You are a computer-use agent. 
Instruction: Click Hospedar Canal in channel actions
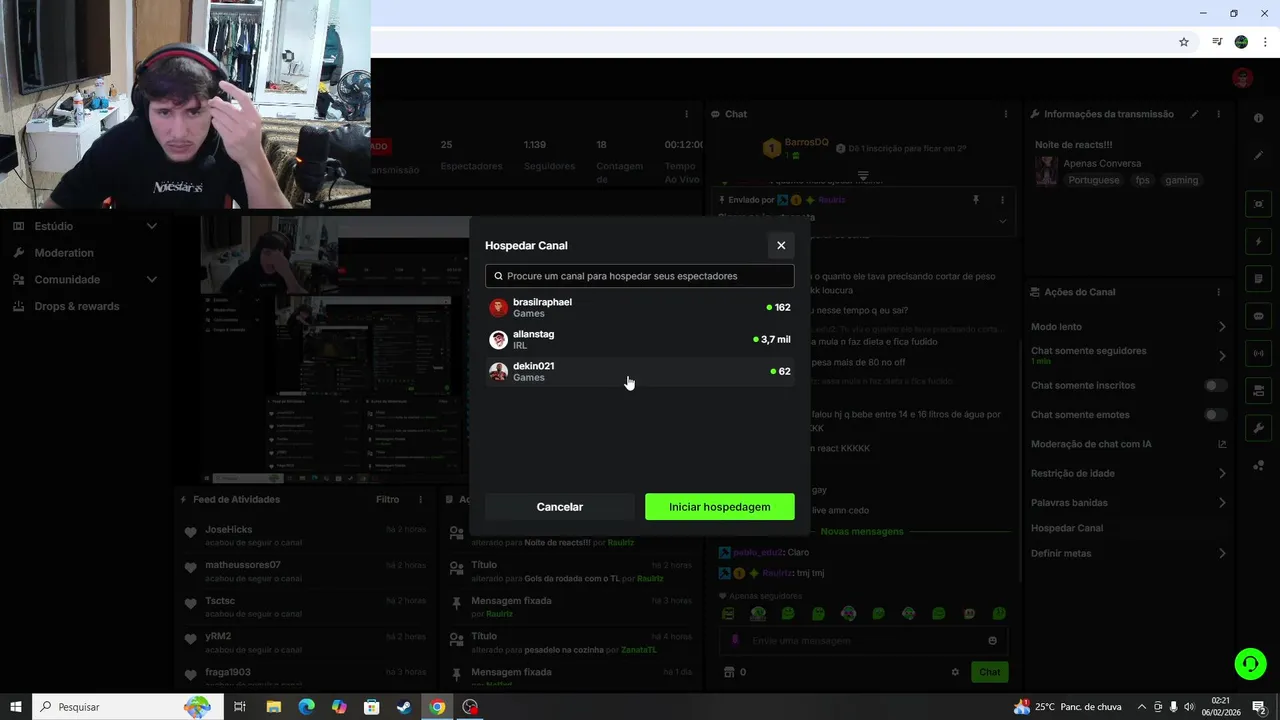click(1067, 528)
